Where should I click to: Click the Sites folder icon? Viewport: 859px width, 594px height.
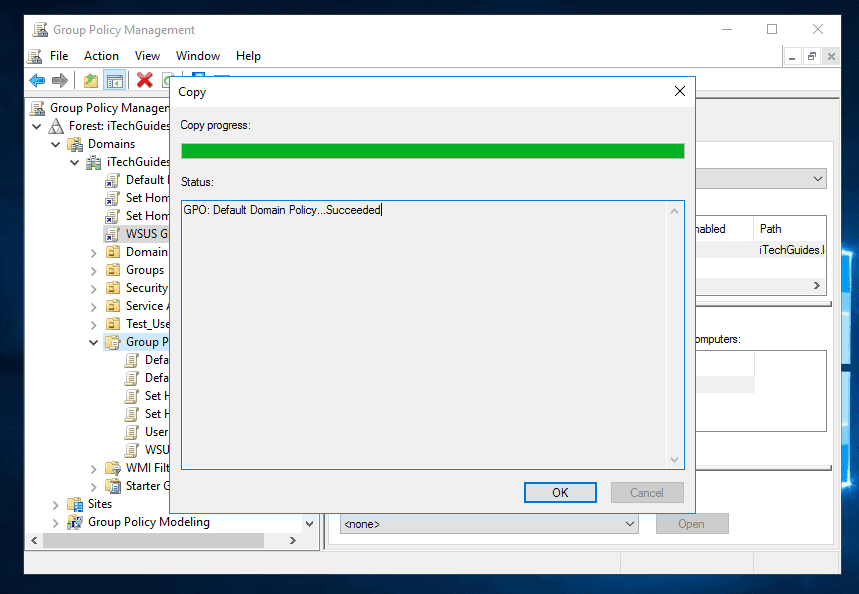[75, 504]
